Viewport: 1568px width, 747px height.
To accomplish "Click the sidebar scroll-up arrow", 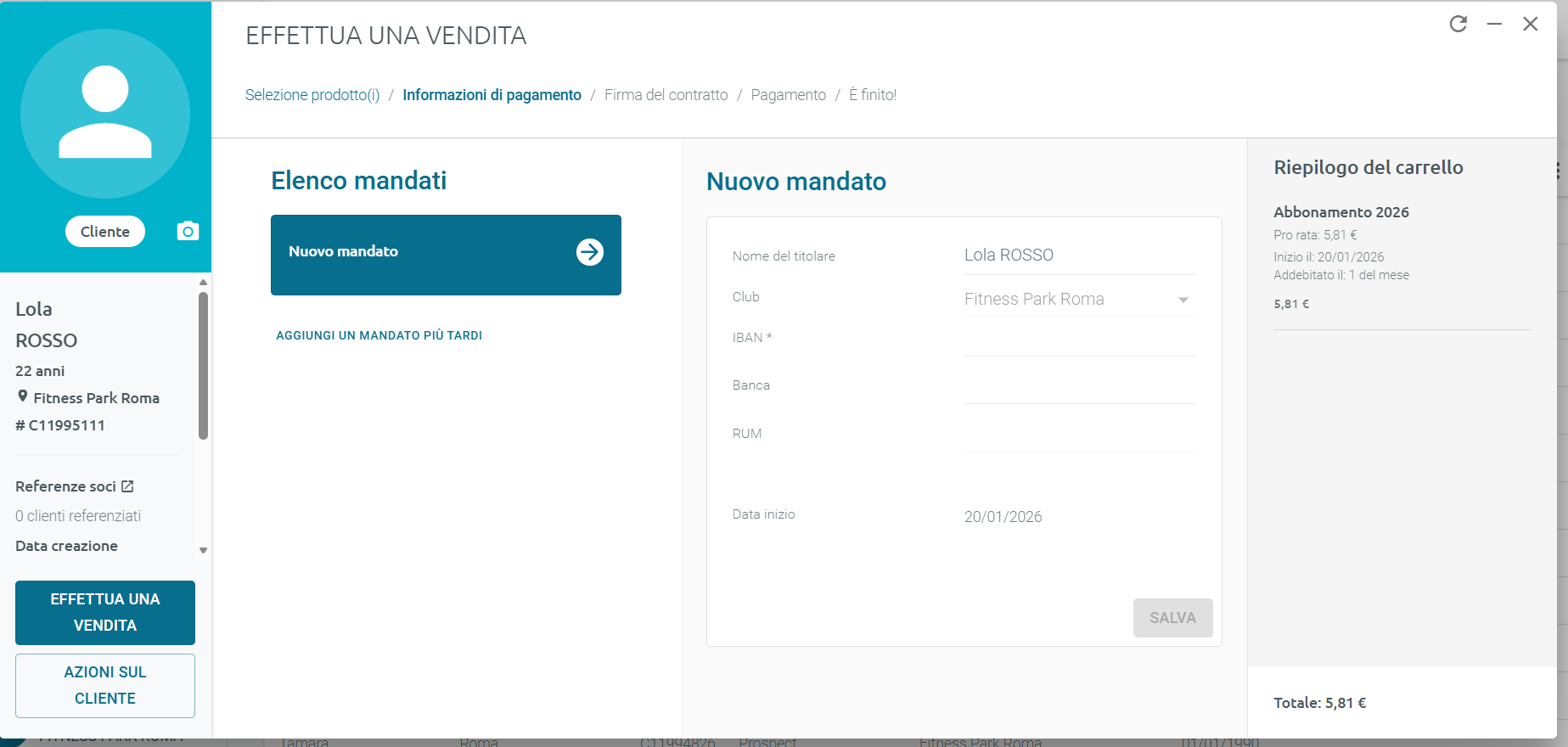I will pos(203,282).
